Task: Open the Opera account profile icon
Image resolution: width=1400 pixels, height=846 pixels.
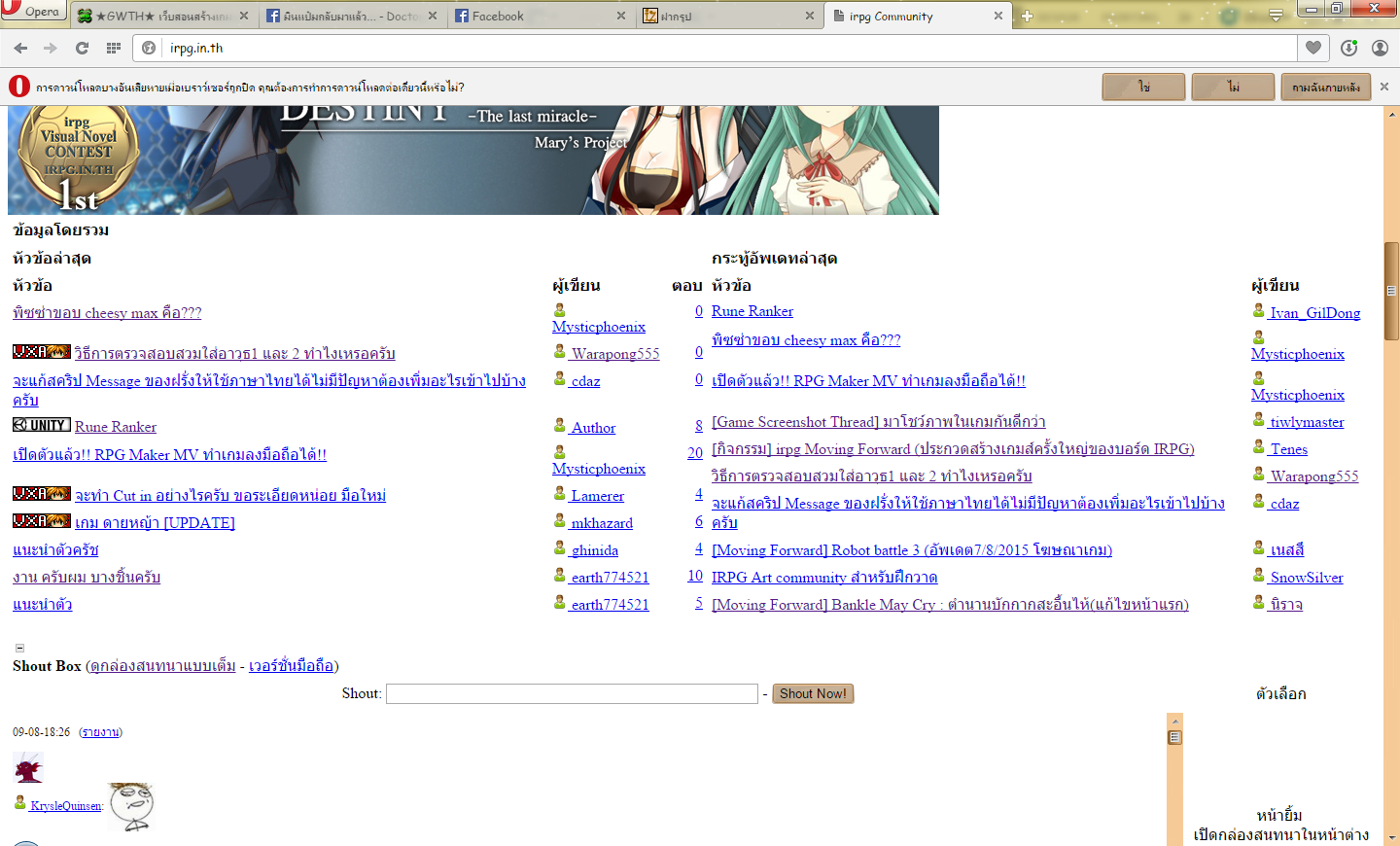Action: click(1380, 48)
